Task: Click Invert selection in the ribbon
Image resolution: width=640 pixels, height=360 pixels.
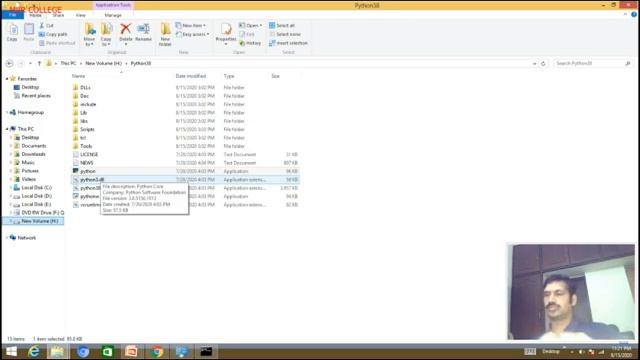Action: 288,43
